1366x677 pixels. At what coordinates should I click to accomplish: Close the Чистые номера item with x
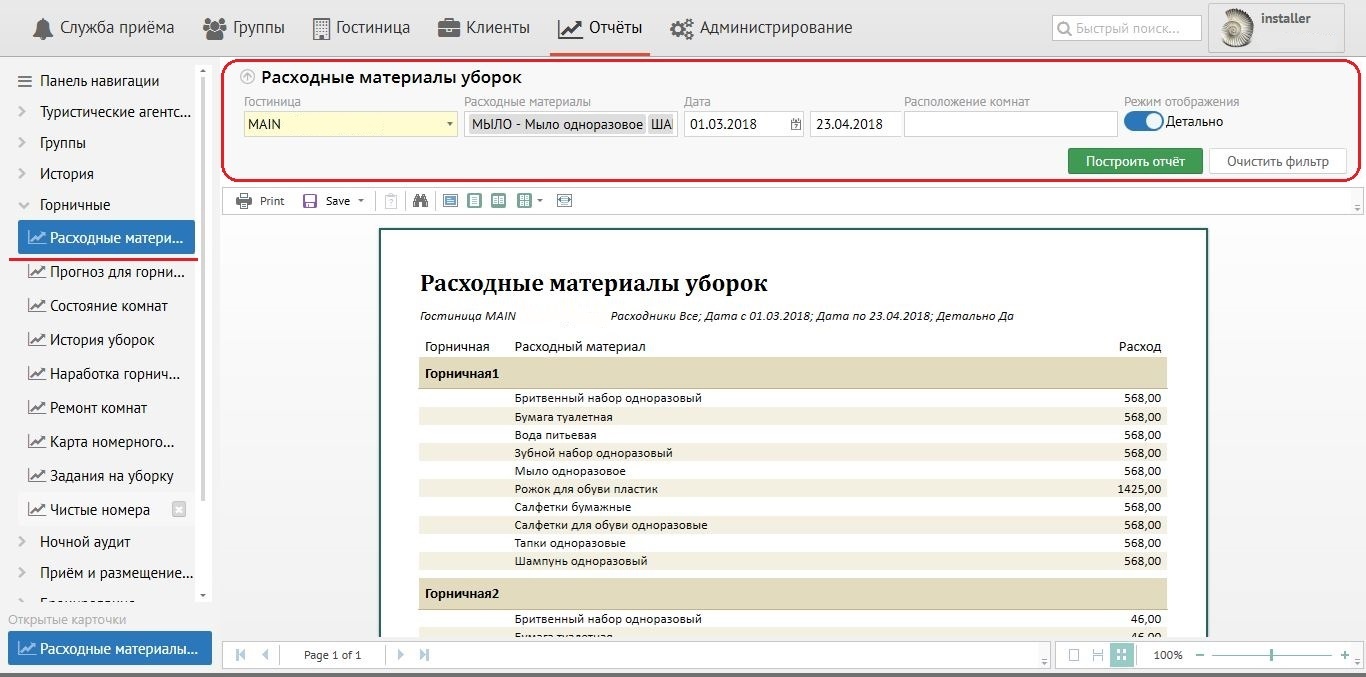point(179,509)
